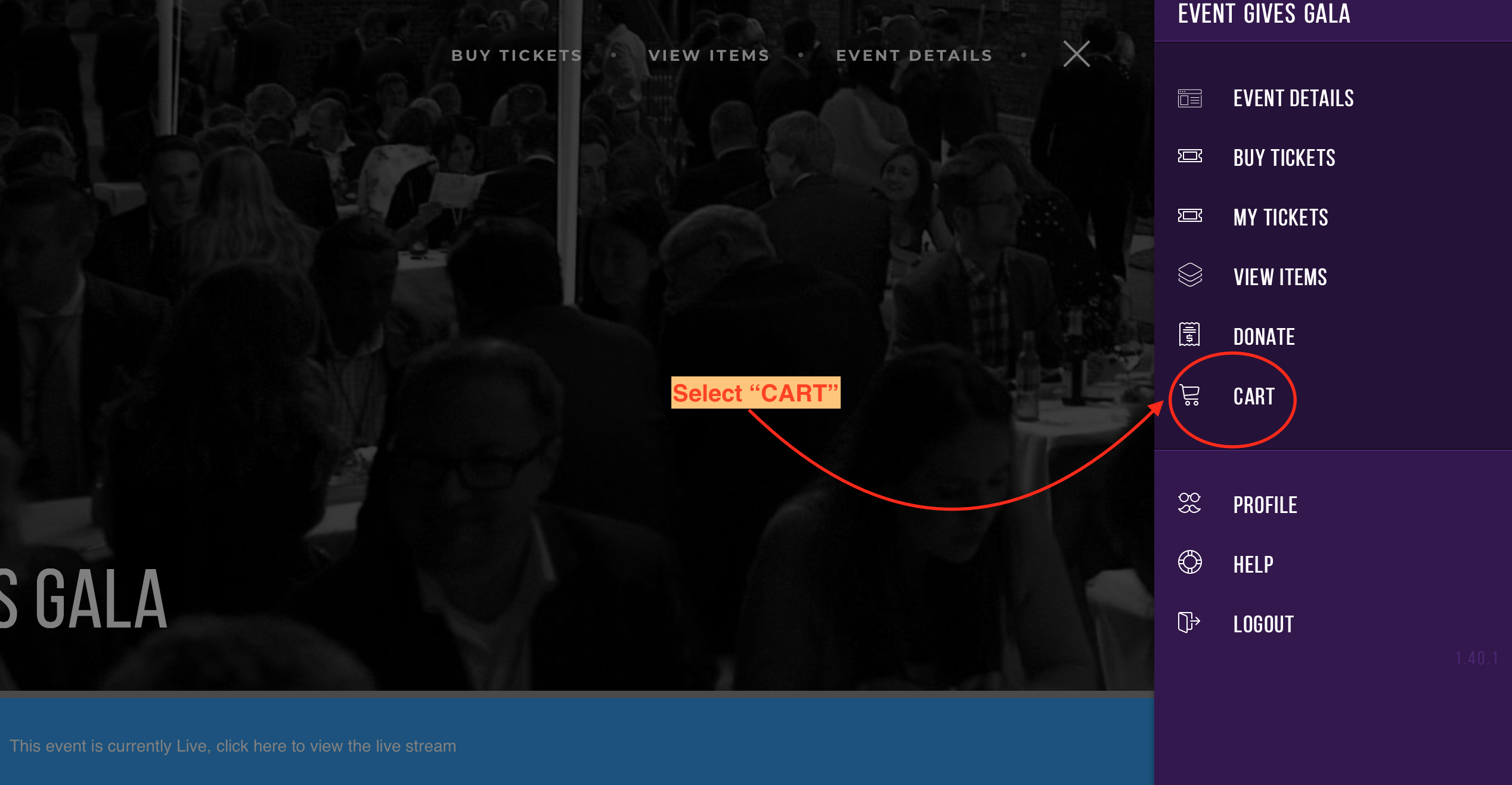The width and height of the screenshot is (1512, 785).
Task: Click the Logout door icon
Action: pos(1189,622)
